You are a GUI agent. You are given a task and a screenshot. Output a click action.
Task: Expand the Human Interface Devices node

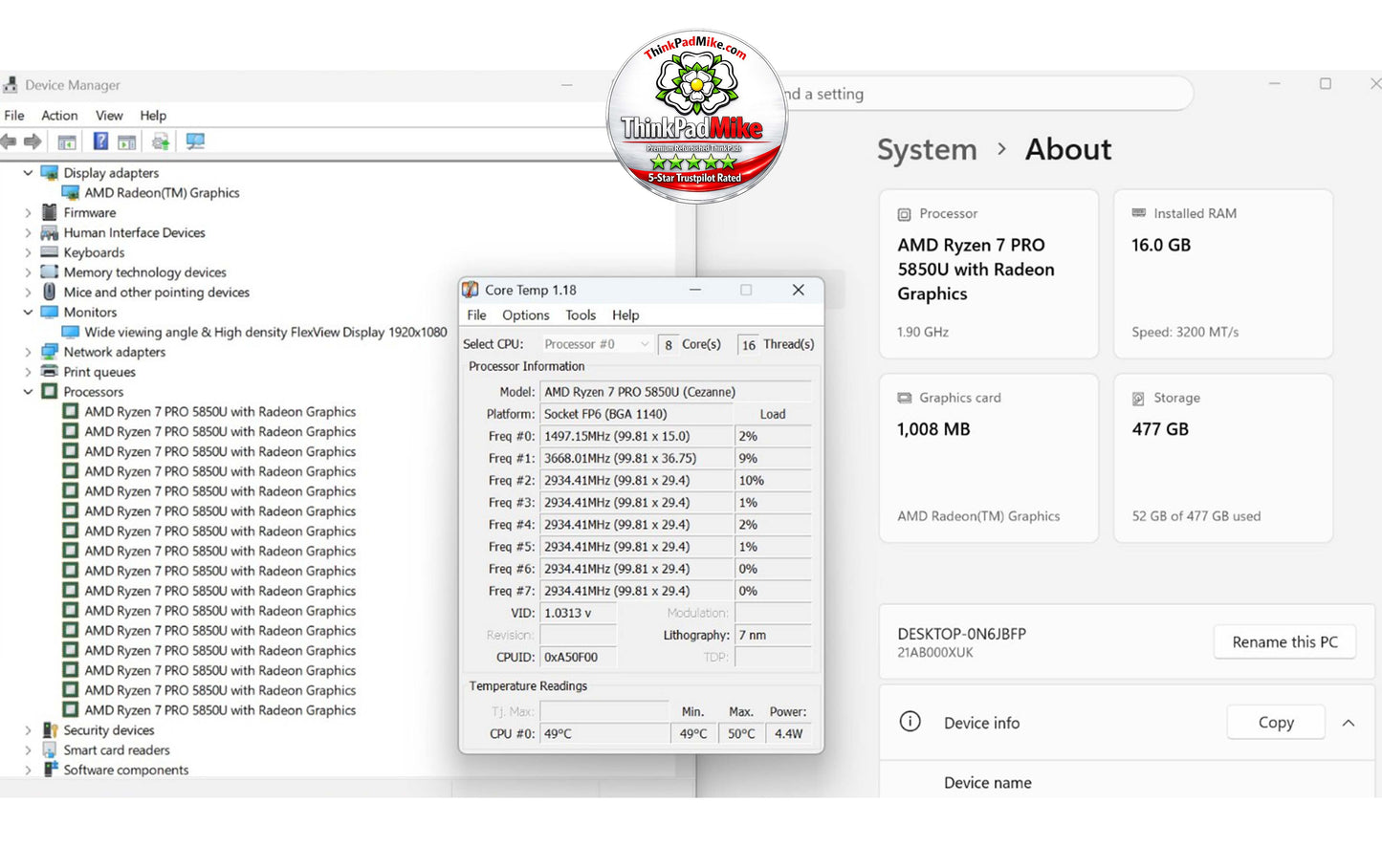pyautogui.click(x=28, y=233)
